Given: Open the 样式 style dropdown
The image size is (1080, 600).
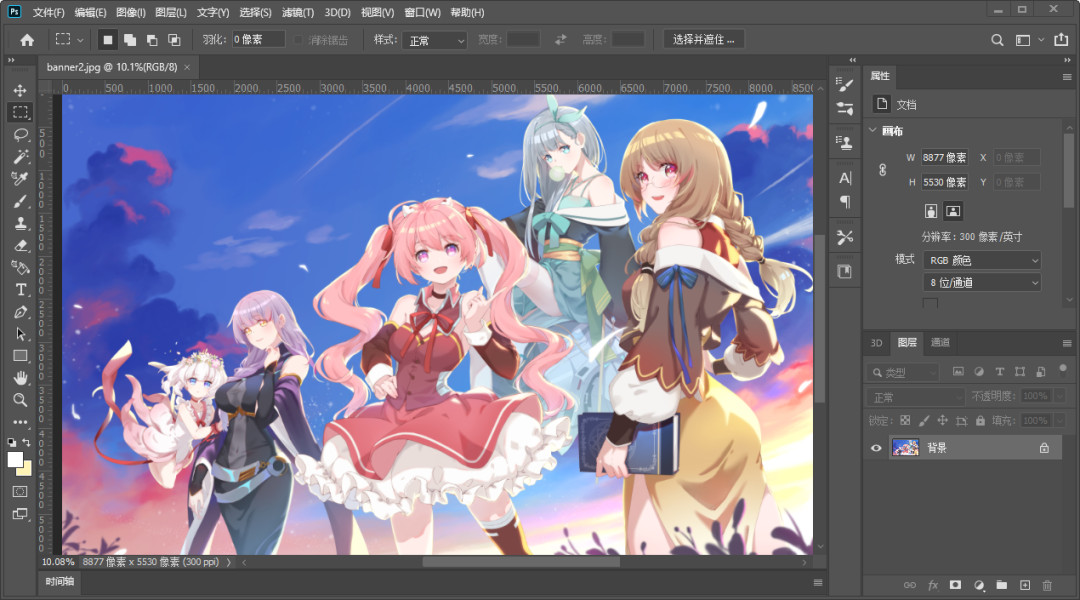Looking at the screenshot, I should pos(435,41).
